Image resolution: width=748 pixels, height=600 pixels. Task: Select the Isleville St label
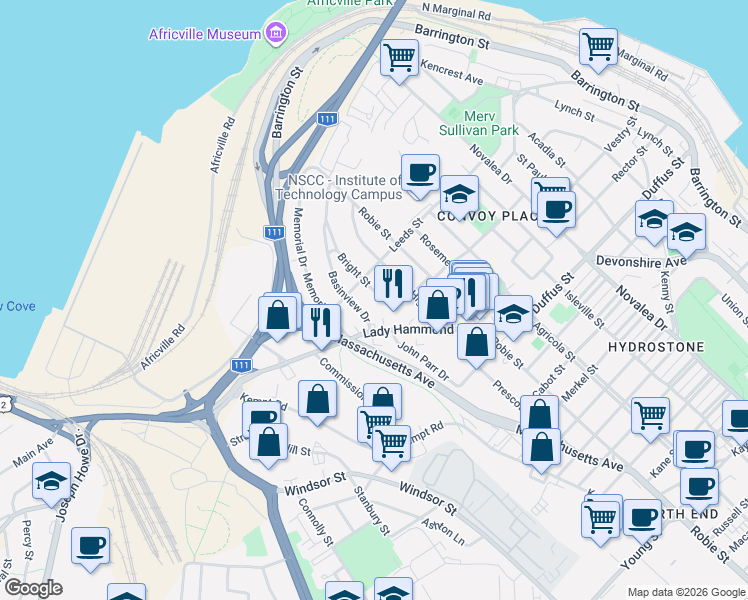click(x=584, y=309)
